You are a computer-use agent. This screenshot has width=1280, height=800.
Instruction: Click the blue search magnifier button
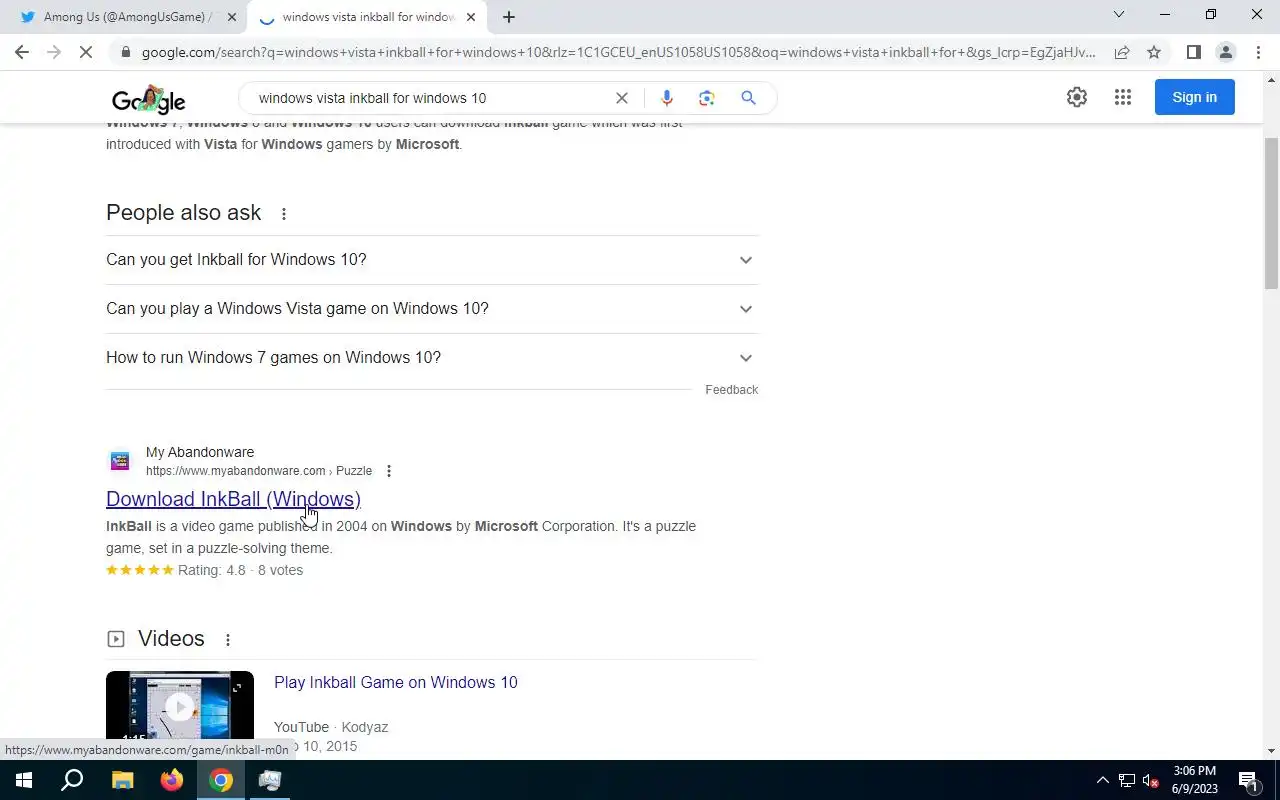pyautogui.click(x=748, y=98)
